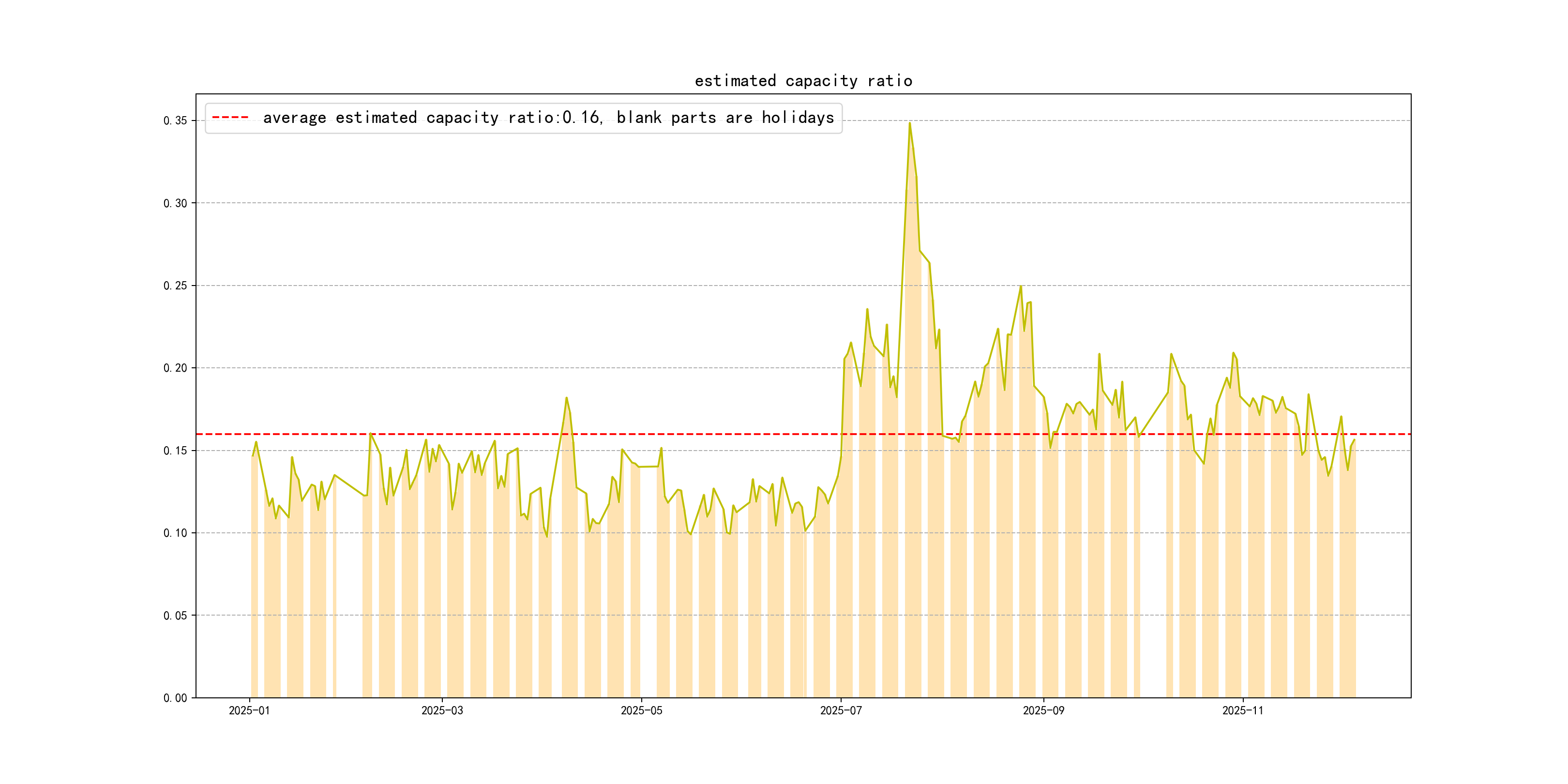Click the 2025-03 x-axis tick label
This screenshot has width=1568, height=784.
(x=442, y=710)
